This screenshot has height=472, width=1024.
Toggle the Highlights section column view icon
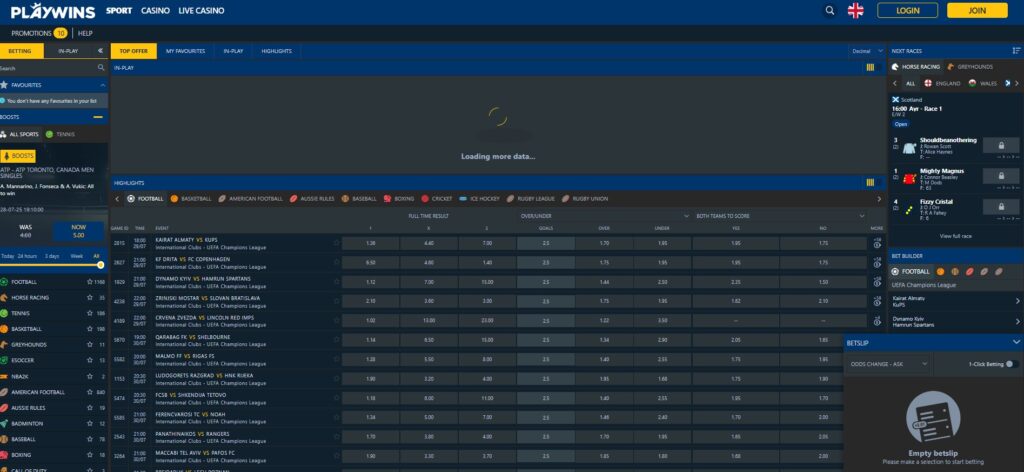click(x=870, y=183)
